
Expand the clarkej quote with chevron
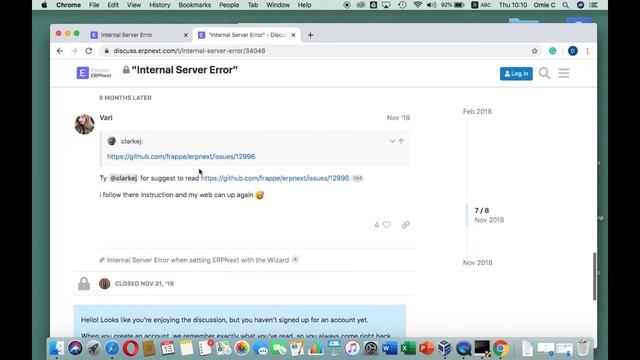click(392, 141)
